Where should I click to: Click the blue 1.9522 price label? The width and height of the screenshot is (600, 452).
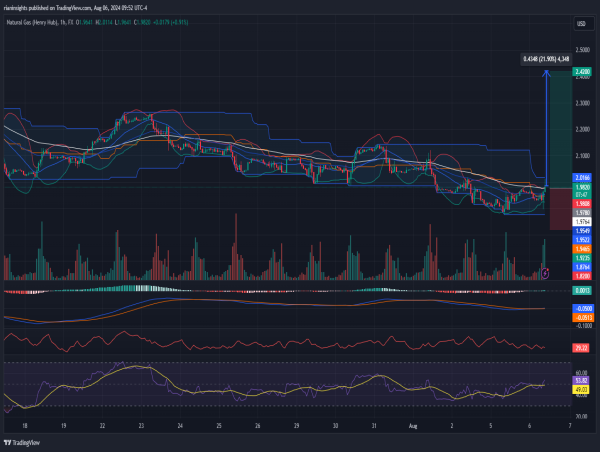click(x=582, y=240)
